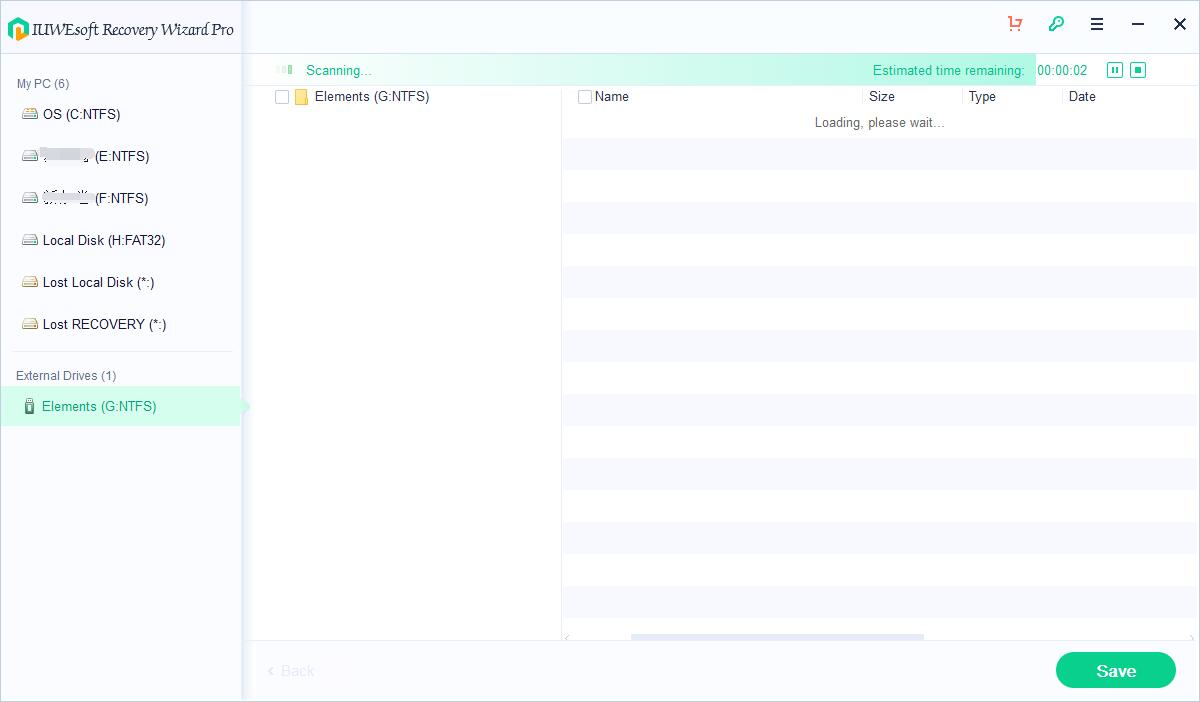
Task: Click the scanning progress bar
Action: (x=640, y=70)
